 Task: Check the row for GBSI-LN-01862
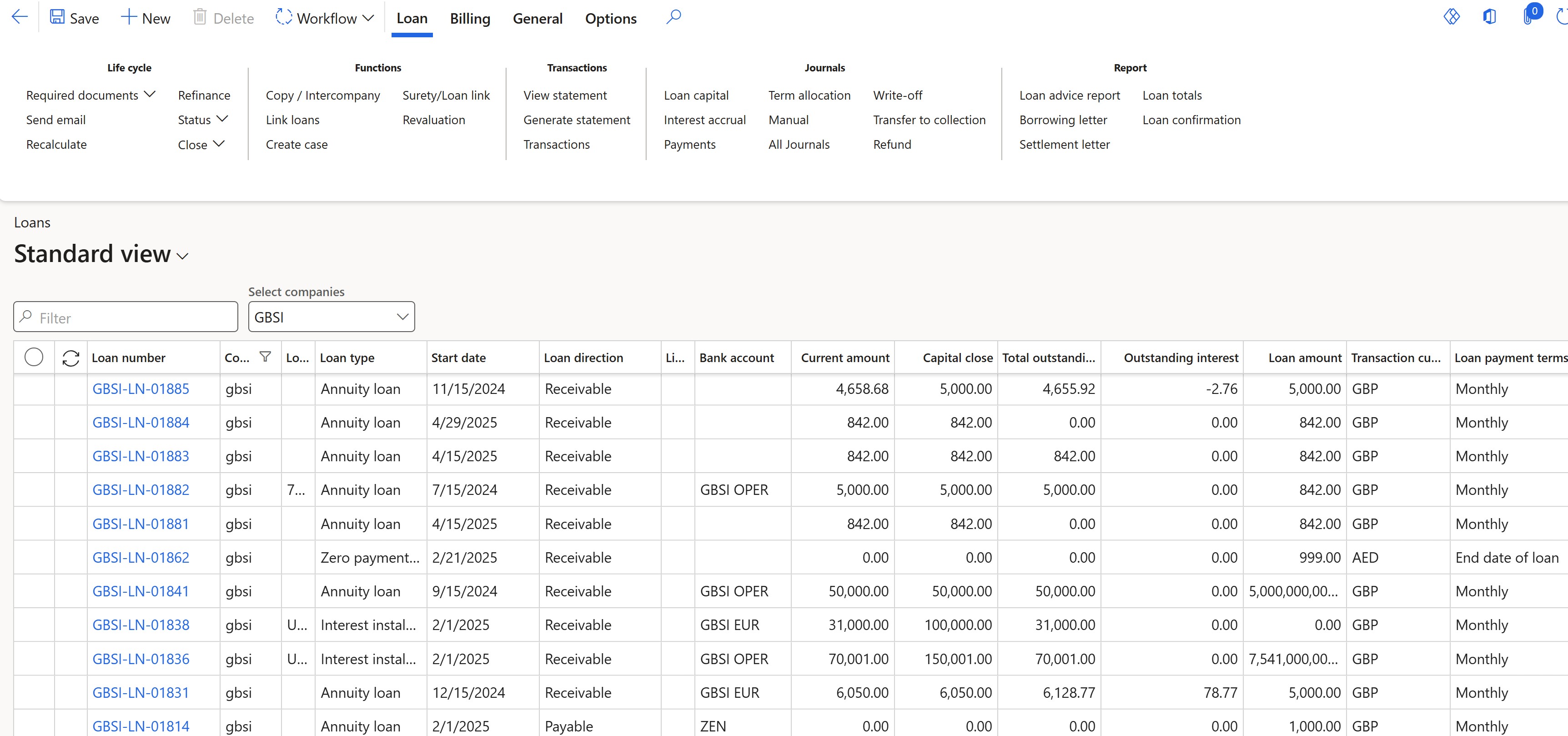coord(34,557)
